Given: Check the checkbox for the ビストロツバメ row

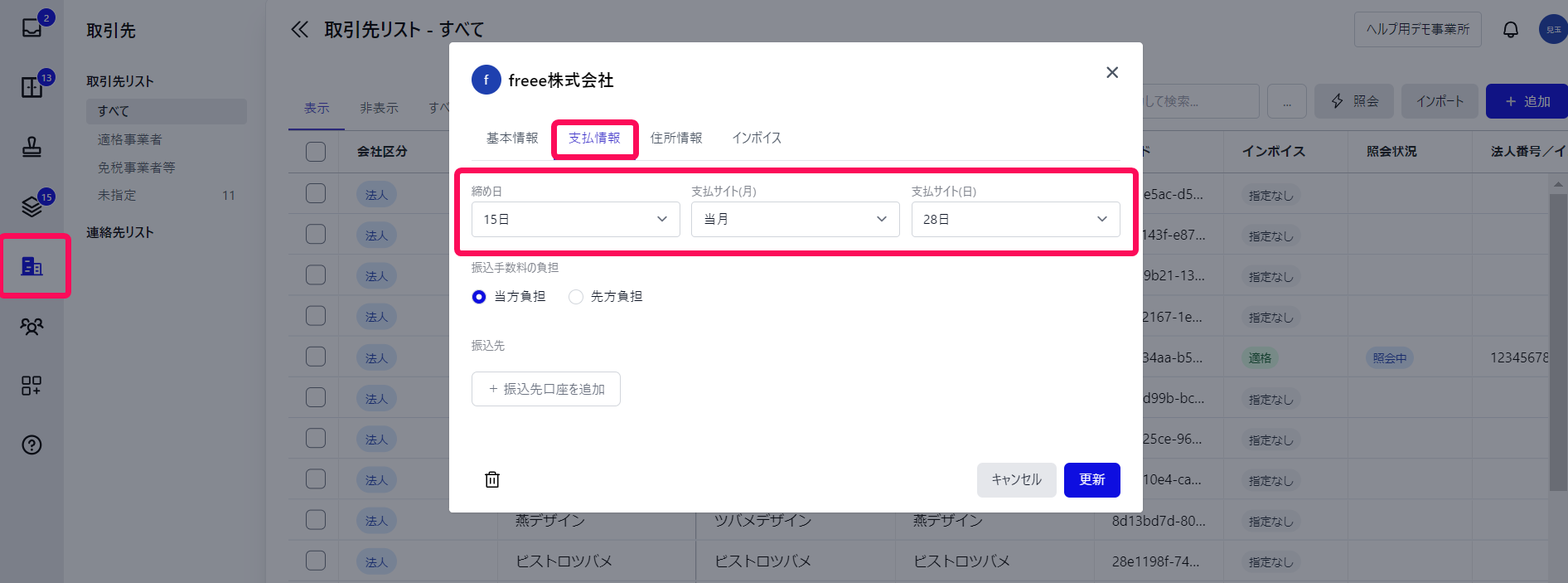Looking at the screenshot, I should [316, 561].
